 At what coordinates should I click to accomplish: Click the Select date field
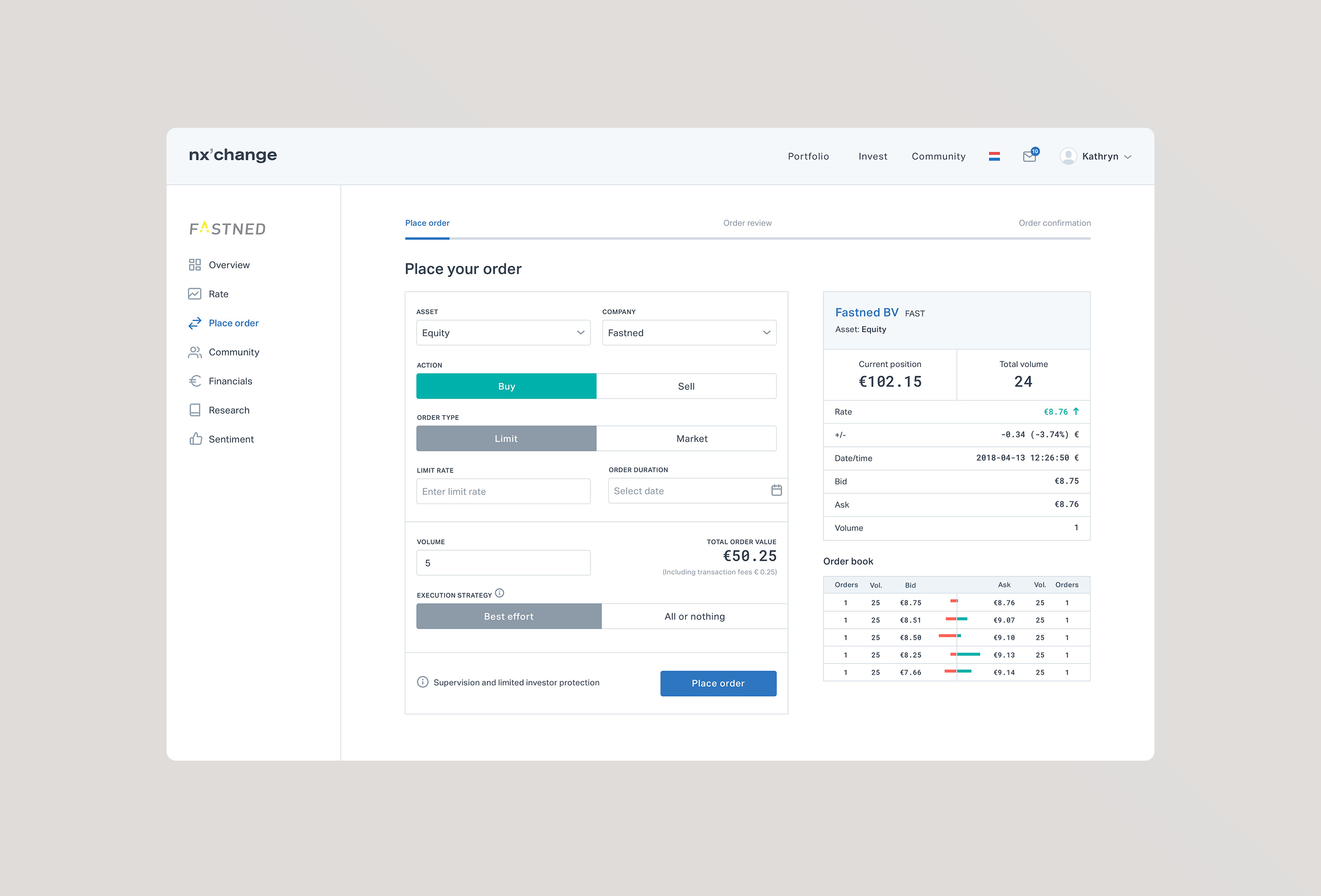[697, 491]
